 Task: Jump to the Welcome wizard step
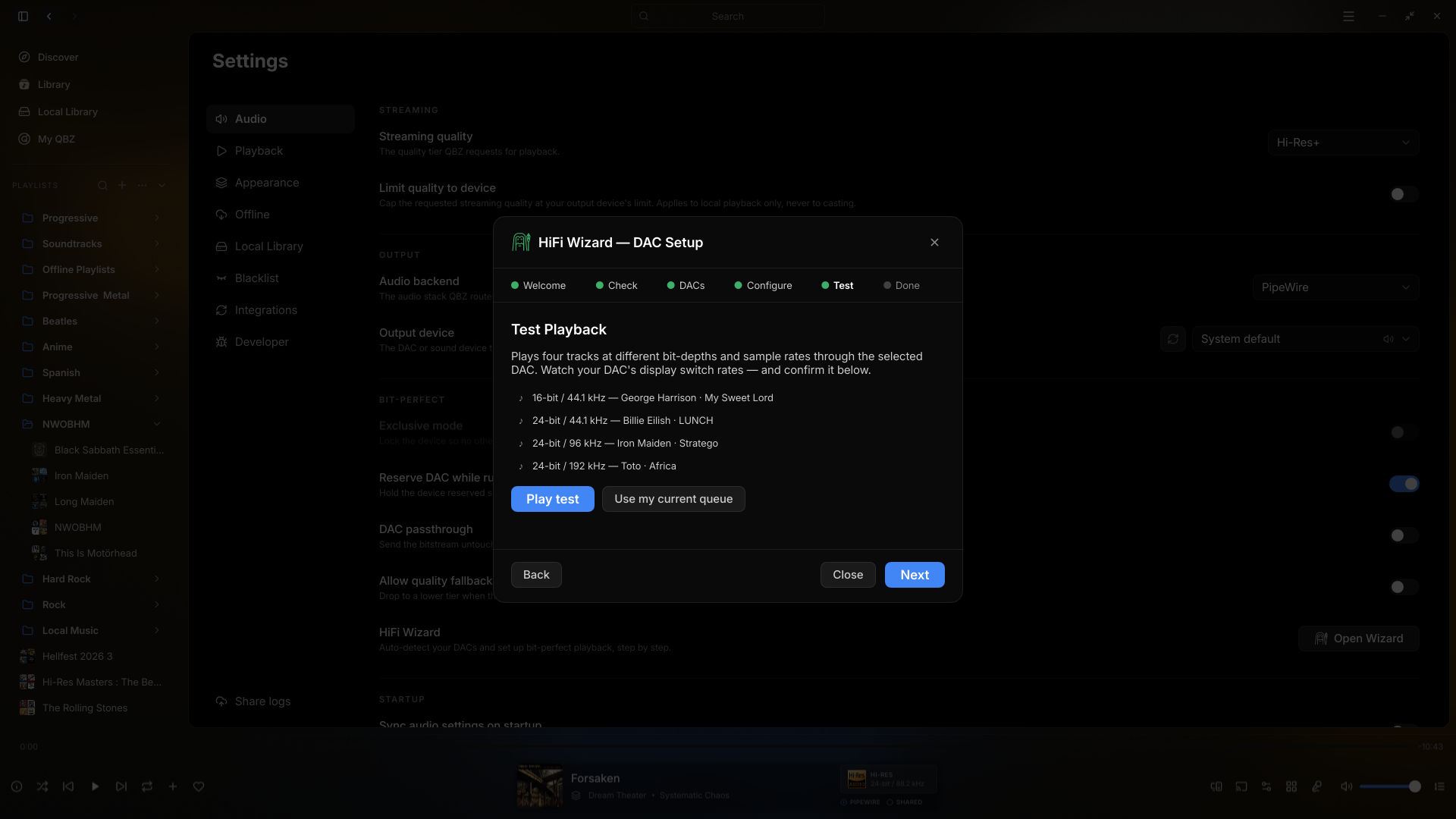click(538, 286)
